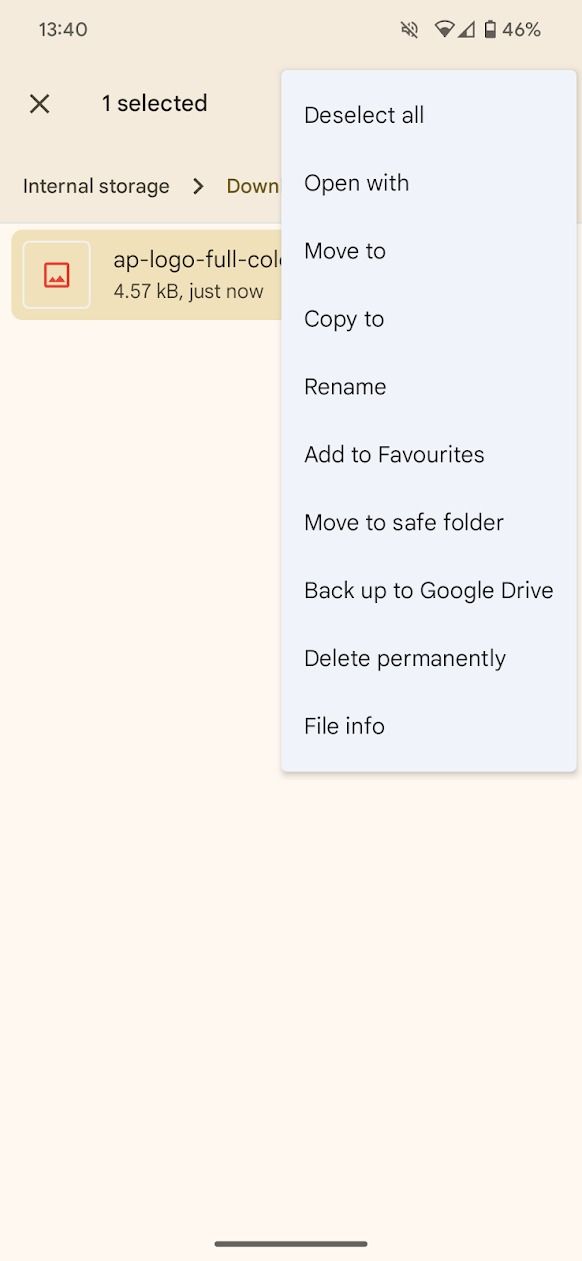Open the file with another app
This screenshot has width=582, height=1261.
tap(356, 183)
